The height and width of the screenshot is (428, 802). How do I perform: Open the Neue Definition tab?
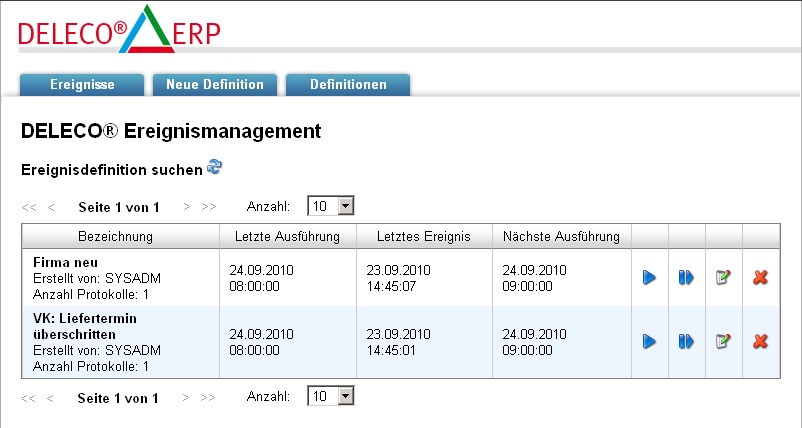click(x=215, y=85)
